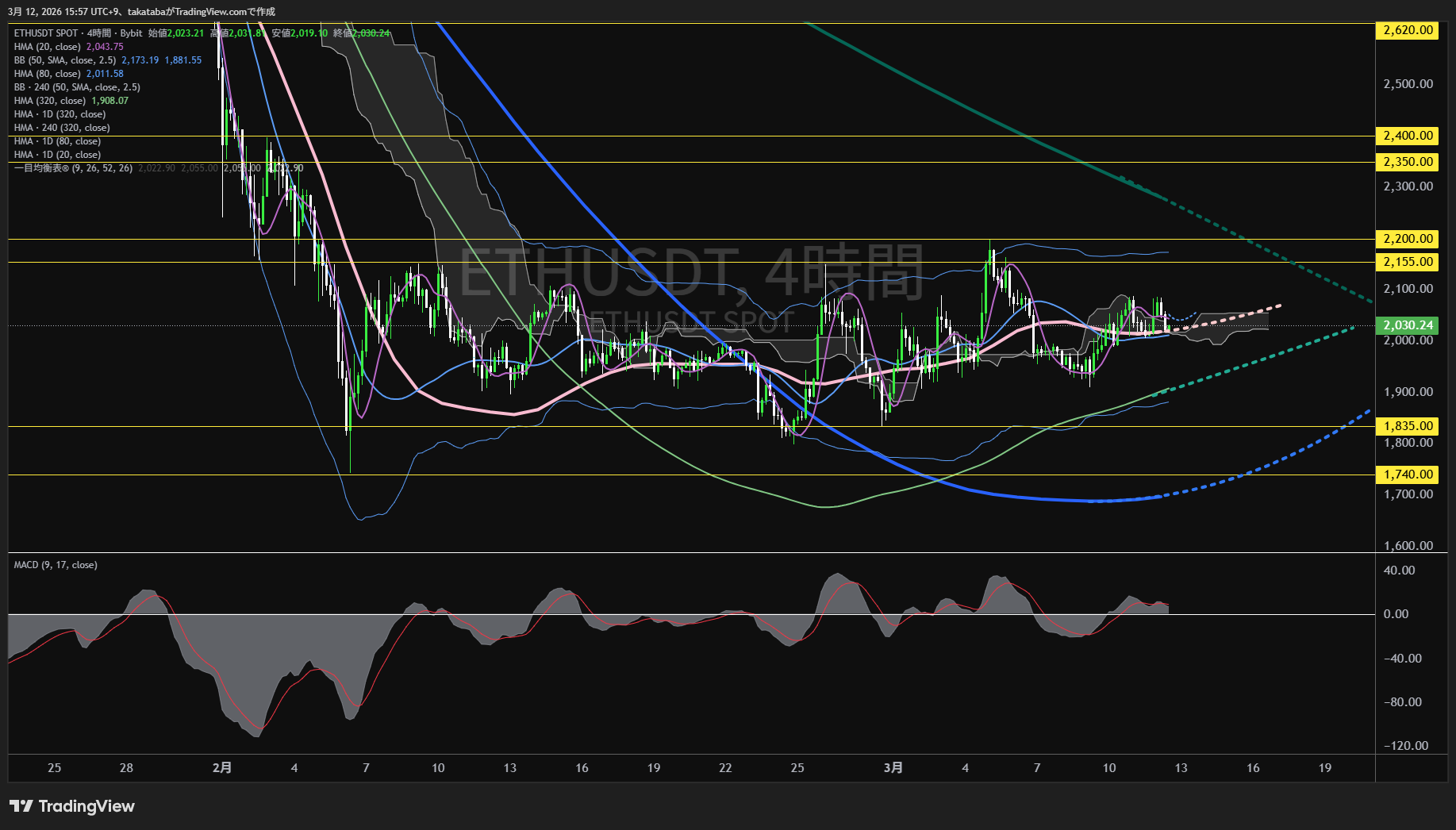
Task: Select the yellow 2,620.00 price level label
Action: [x=1408, y=30]
